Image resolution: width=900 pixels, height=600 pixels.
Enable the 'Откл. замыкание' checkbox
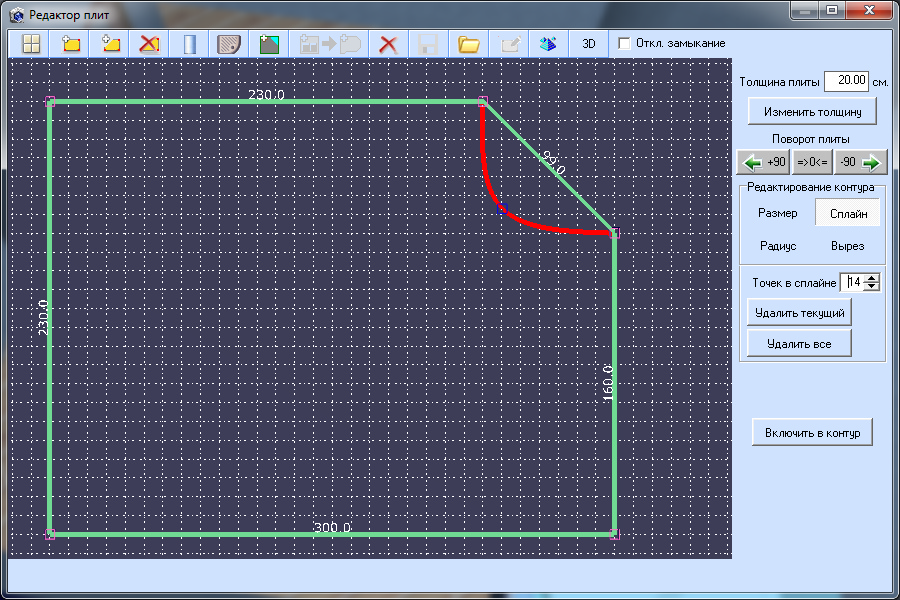(625, 44)
